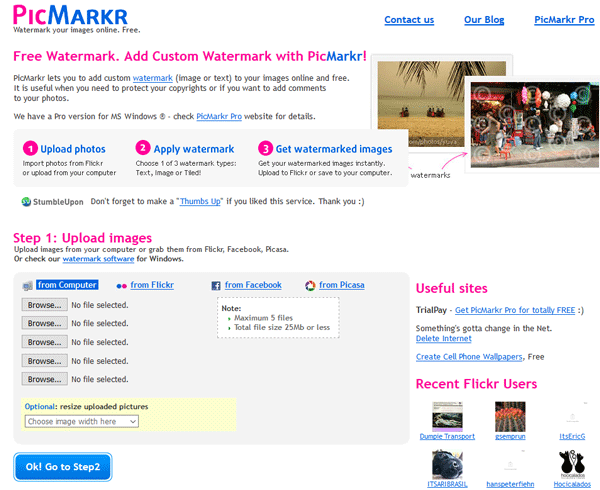
Task: Click the Useful sites heading
Action: [452, 288]
